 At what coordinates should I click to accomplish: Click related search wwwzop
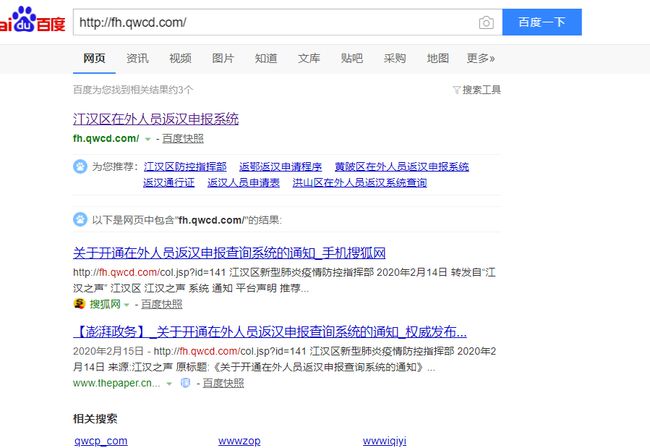238,440
